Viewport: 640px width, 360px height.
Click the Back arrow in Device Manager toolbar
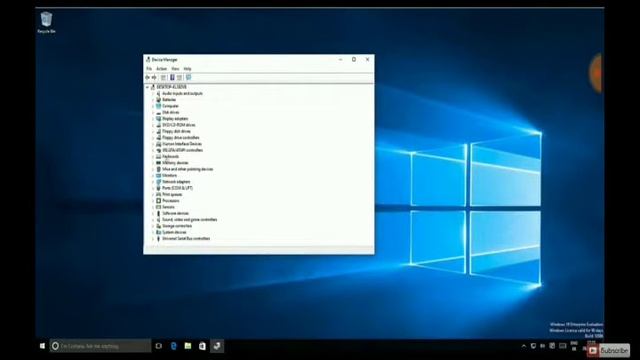[147, 78]
